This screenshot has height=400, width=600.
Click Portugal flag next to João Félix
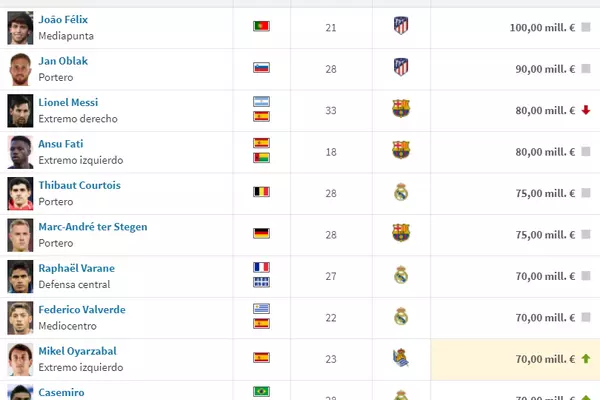[262, 26]
